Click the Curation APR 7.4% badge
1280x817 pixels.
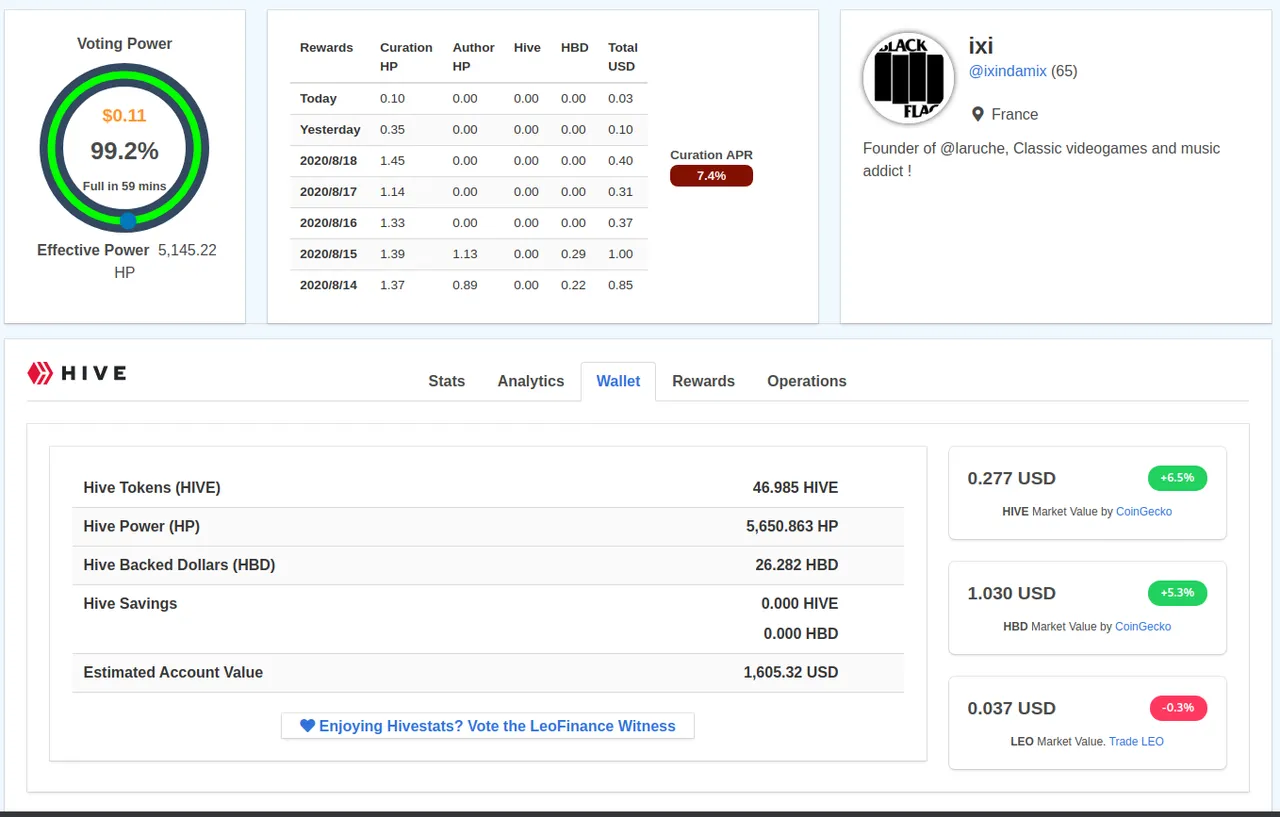(x=711, y=176)
